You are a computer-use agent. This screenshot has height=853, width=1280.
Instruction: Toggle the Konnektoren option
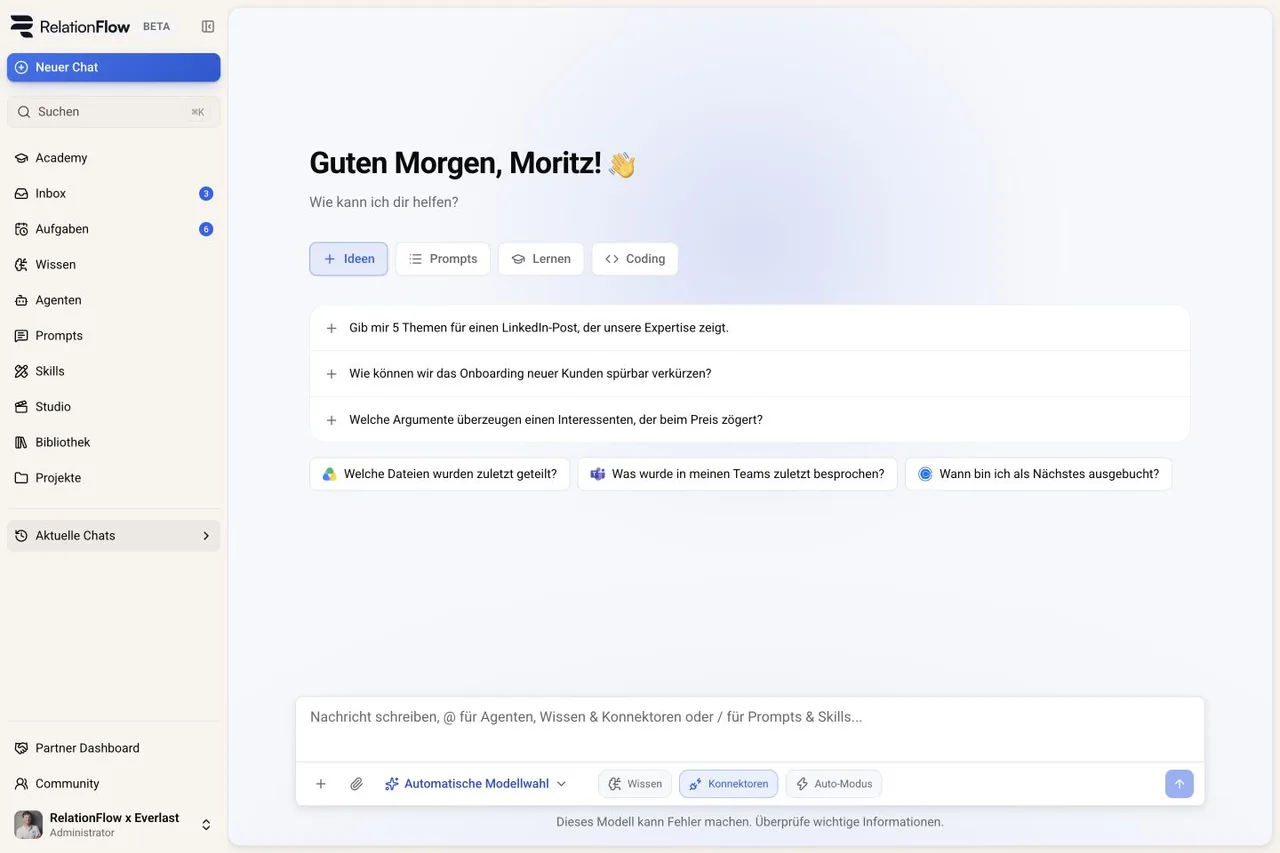click(x=728, y=784)
